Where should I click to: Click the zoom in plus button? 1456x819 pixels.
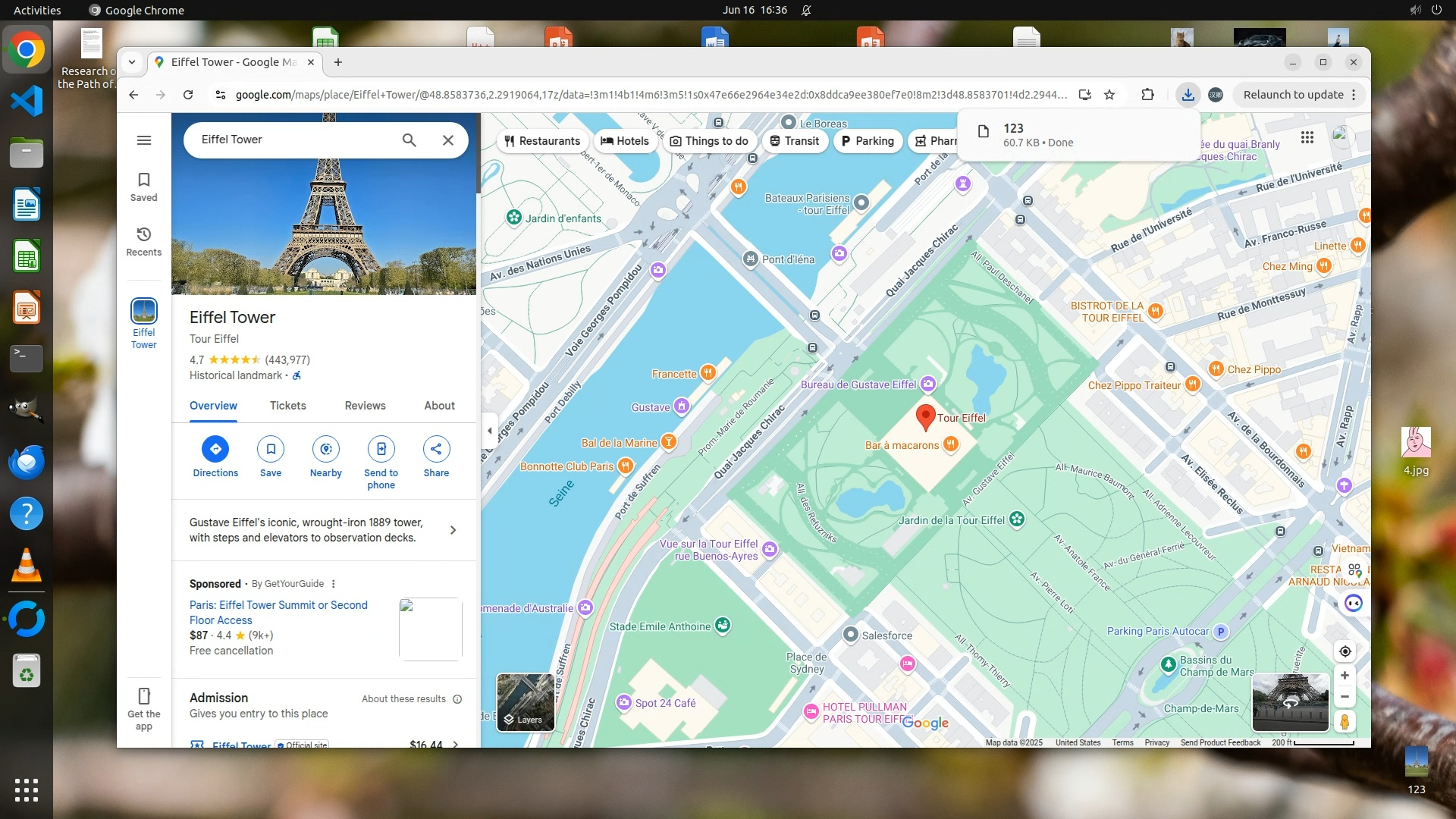pyautogui.click(x=1345, y=676)
